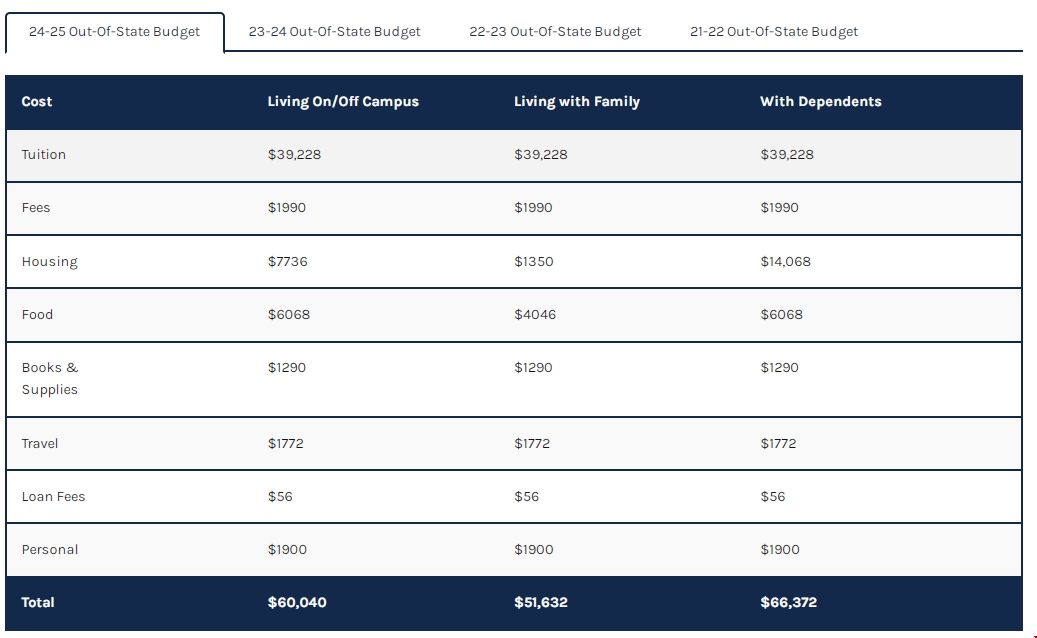Show the 21-22 Out-Of-State Budget tab
The height and width of the screenshot is (638, 1037).
tap(773, 32)
